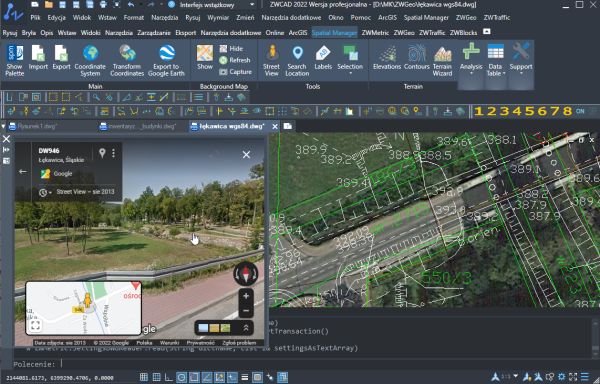Expand the Street View minimap fullscreen
The height and width of the screenshot is (384, 600).
pos(35,325)
